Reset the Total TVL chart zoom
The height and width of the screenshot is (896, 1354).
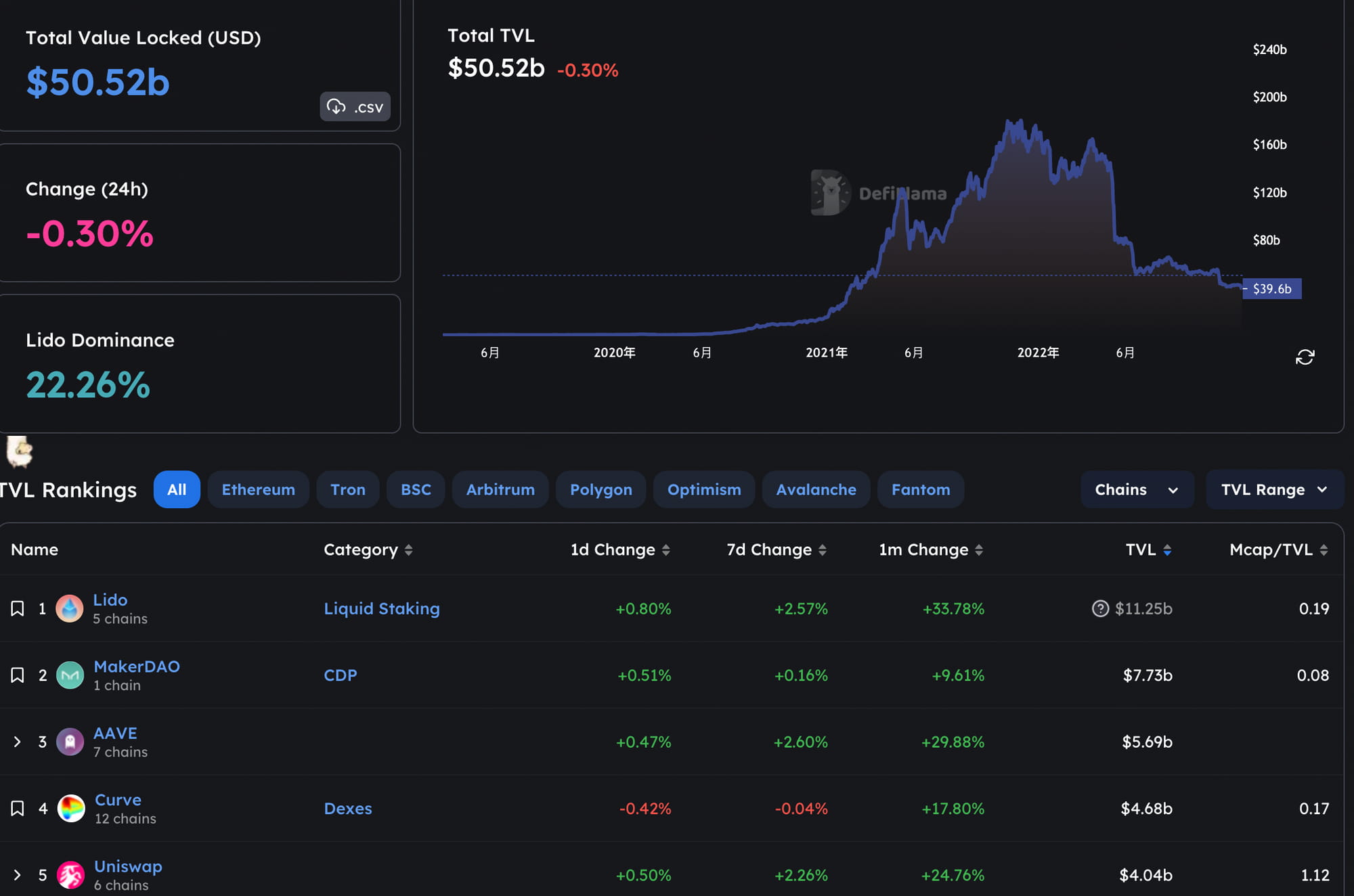click(x=1305, y=357)
